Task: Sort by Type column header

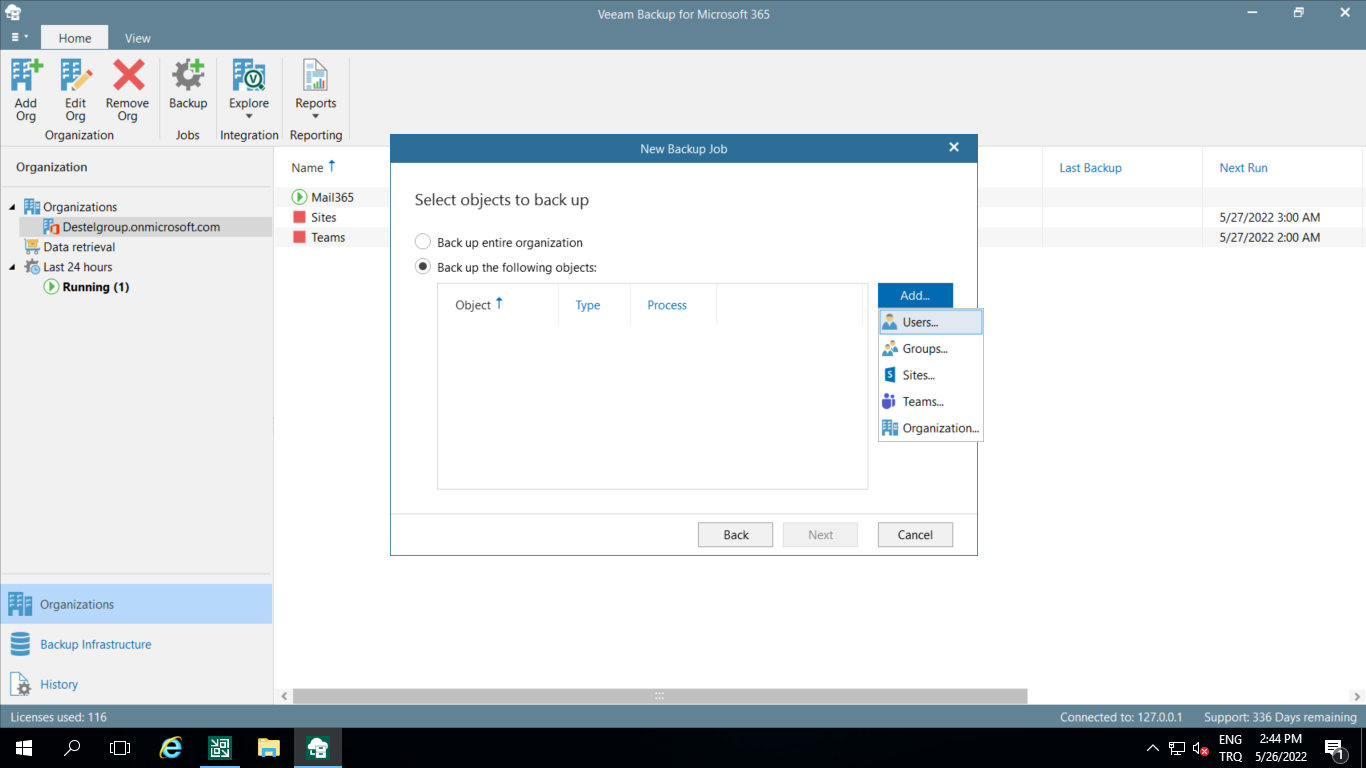Action: [588, 305]
